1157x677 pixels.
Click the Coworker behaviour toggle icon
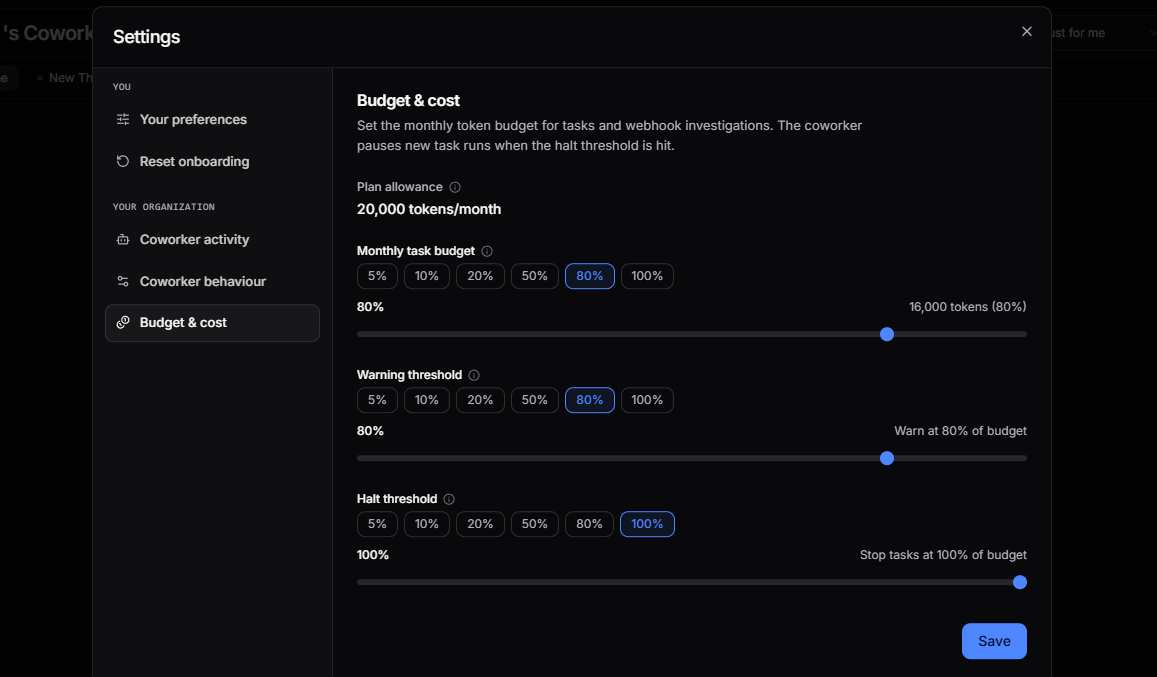(x=123, y=281)
